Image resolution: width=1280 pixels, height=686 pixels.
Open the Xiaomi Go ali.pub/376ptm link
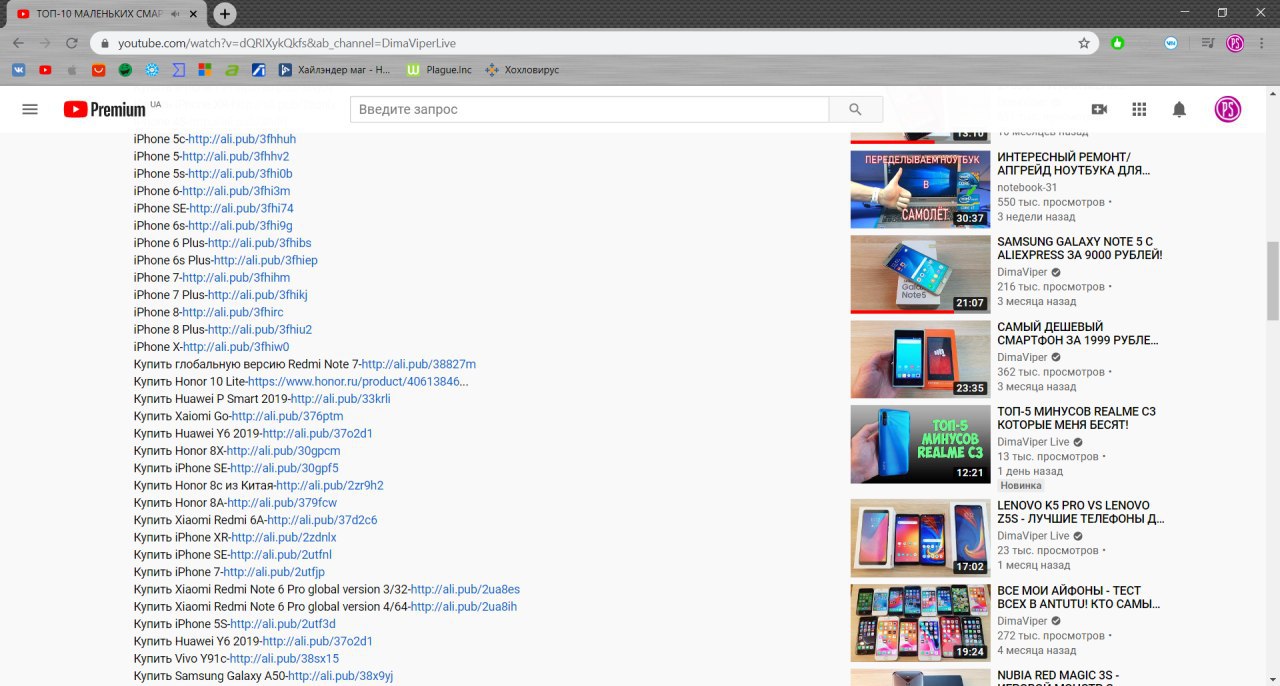coord(287,416)
